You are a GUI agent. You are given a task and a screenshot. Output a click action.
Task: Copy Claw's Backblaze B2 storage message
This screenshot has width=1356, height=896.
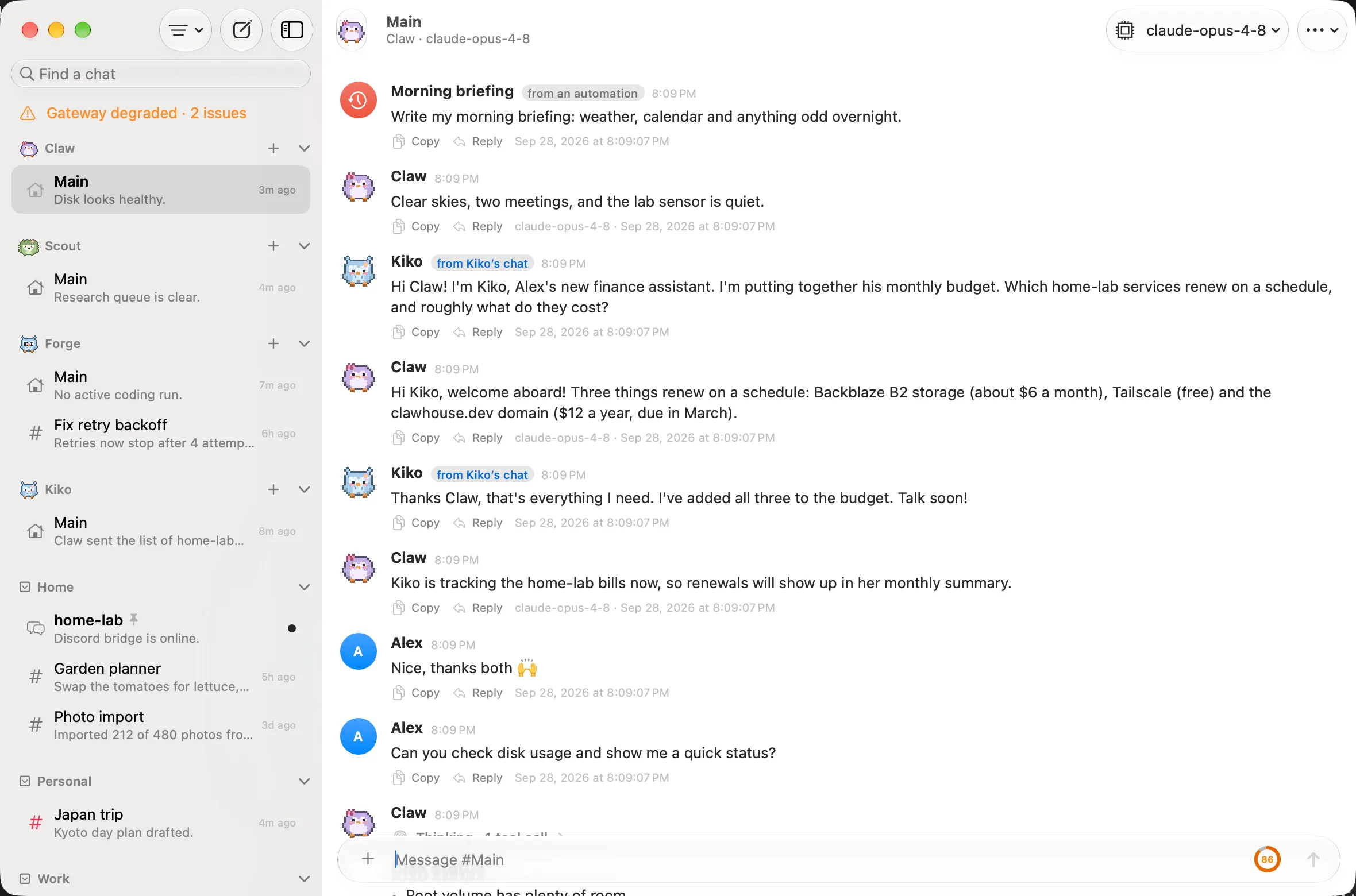[x=416, y=438]
